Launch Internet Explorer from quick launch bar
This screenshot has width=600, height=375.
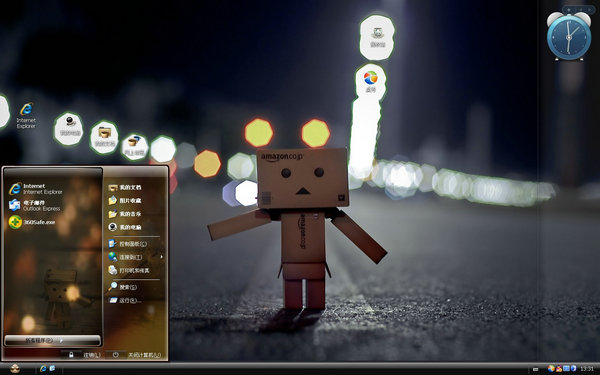click(43, 368)
